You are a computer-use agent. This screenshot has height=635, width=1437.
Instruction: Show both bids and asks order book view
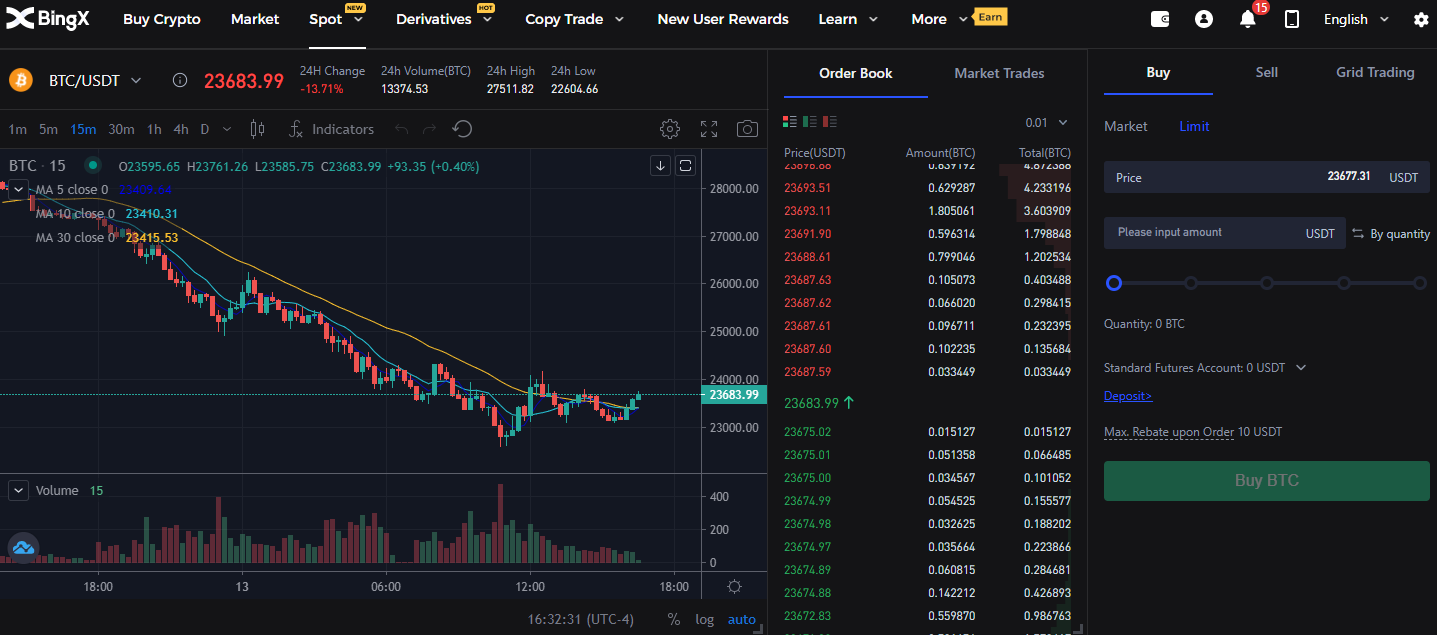coord(790,122)
